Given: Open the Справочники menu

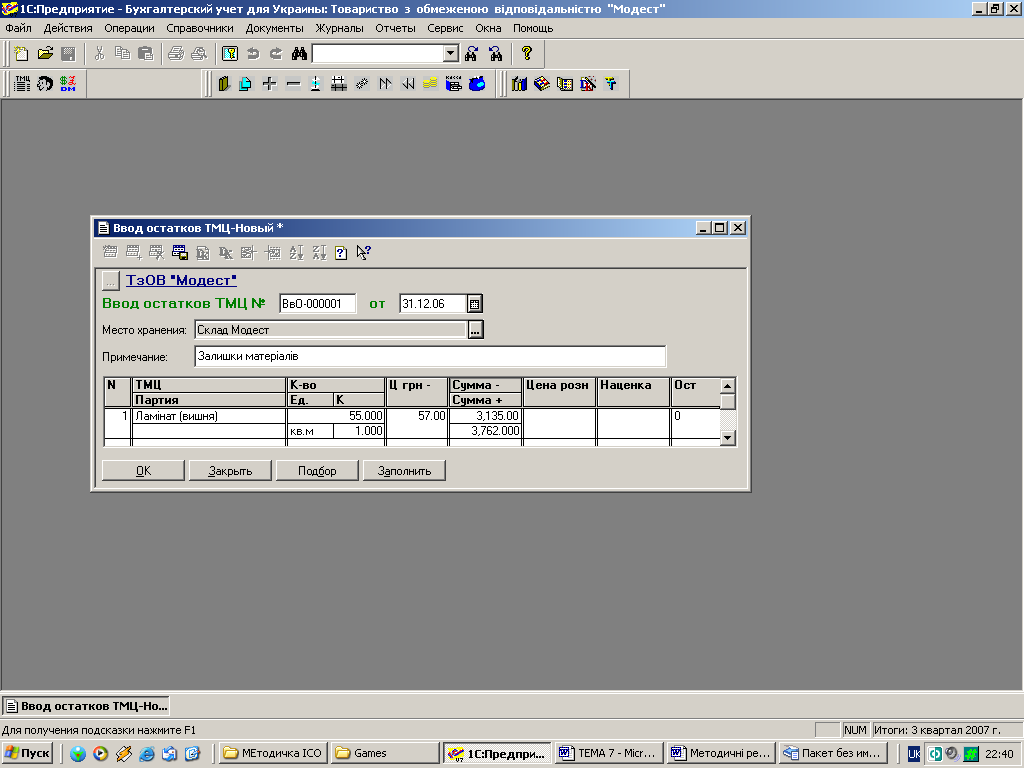Looking at the screenshot, I should (200, 28).
